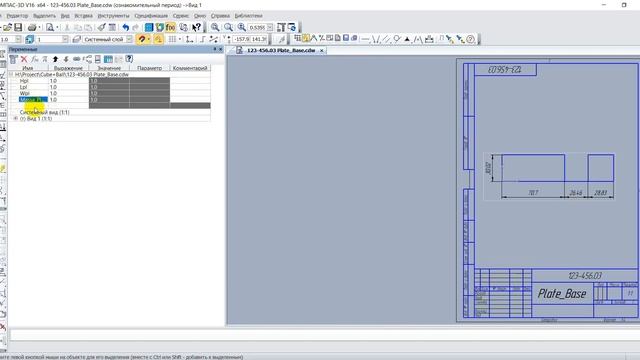Open the view number dropdown showing 1
Image resolution: width=640 pixels, height=360 pixels.
pyautogui.click(x=65, y=39)
